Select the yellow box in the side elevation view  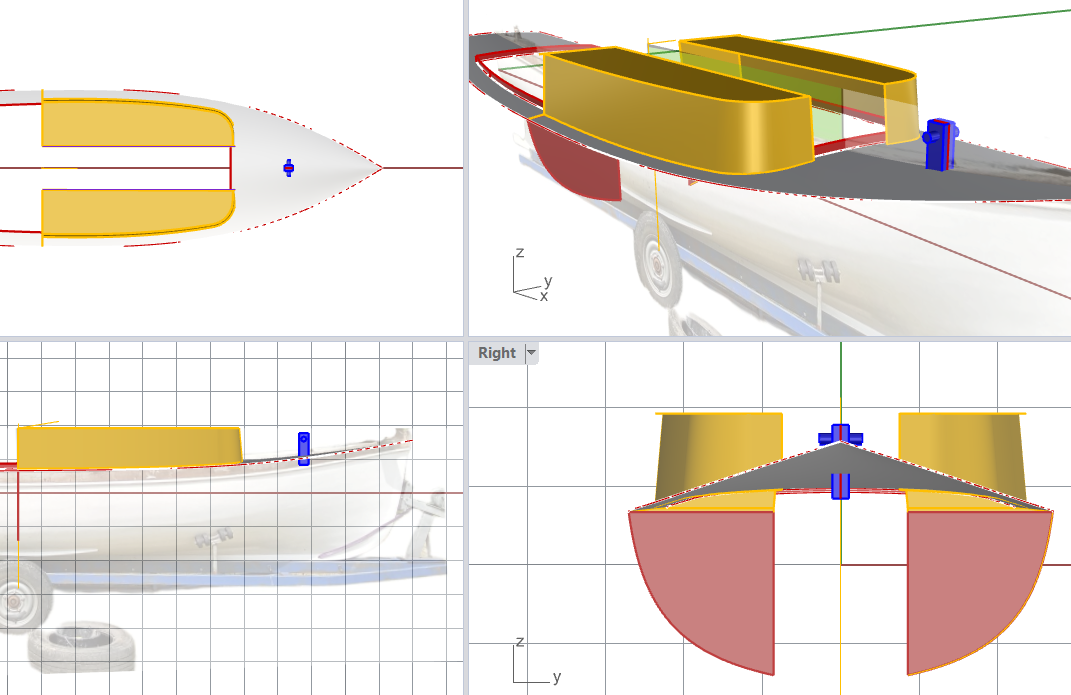tap(130, 446)
